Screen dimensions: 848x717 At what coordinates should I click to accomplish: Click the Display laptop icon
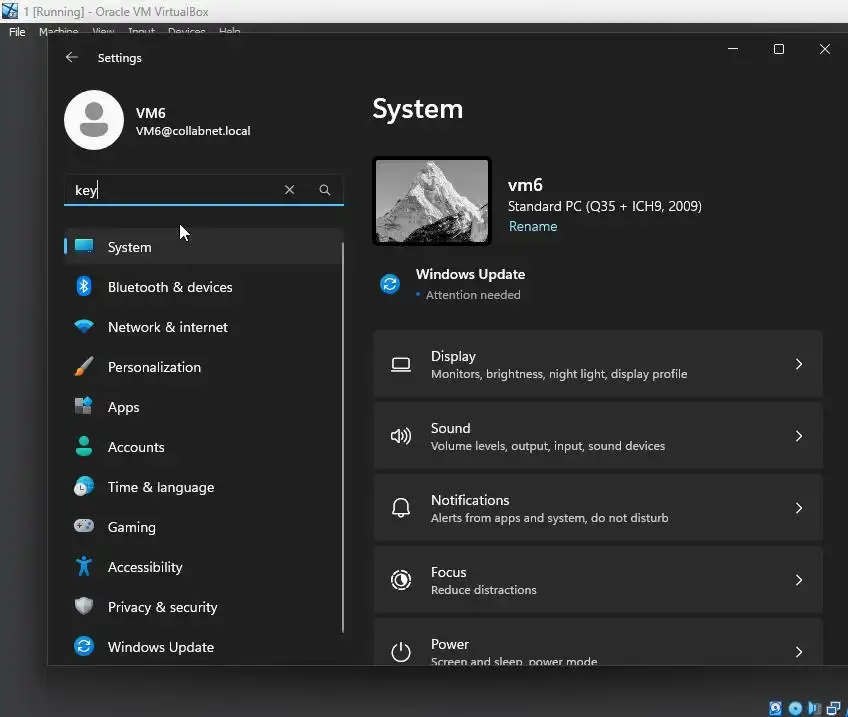(x=401, y=364)
